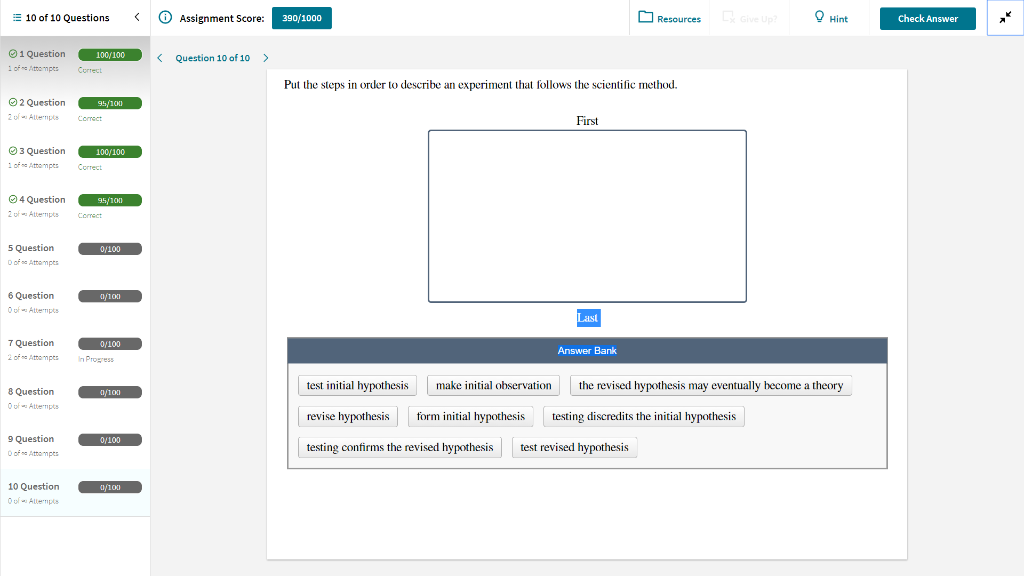Go to previous question with left chevron
This screenshot has width=1024, height=576.
pyautogui.click(x=160, y=58)
